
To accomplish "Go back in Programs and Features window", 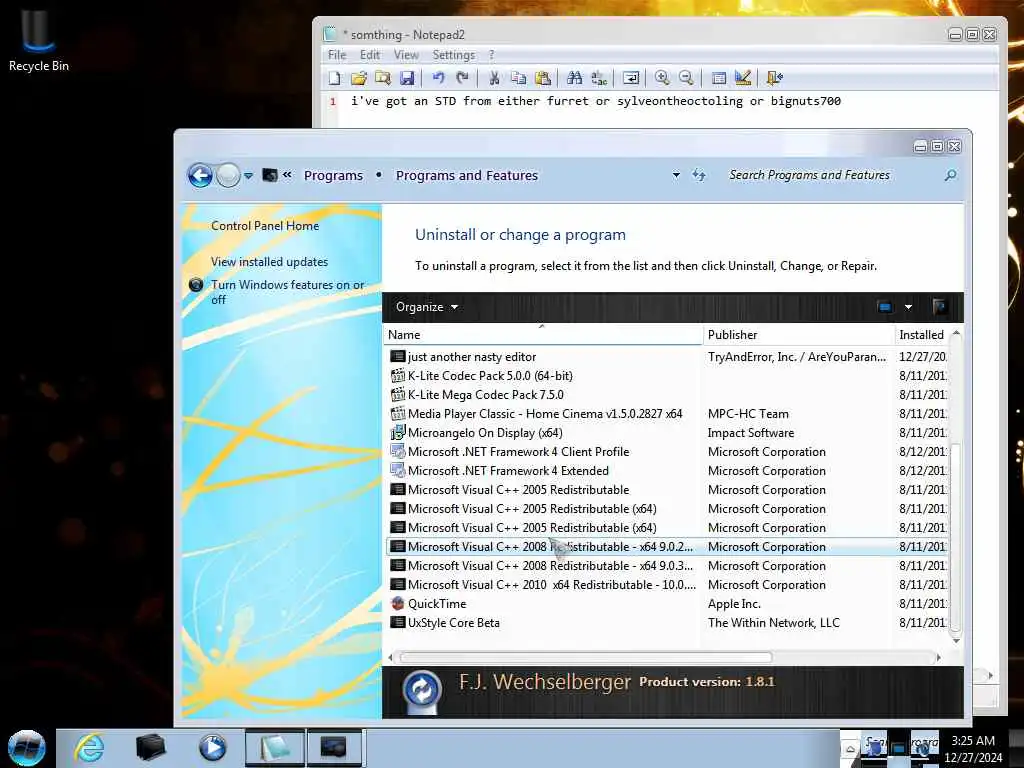I will pos(200,175).
